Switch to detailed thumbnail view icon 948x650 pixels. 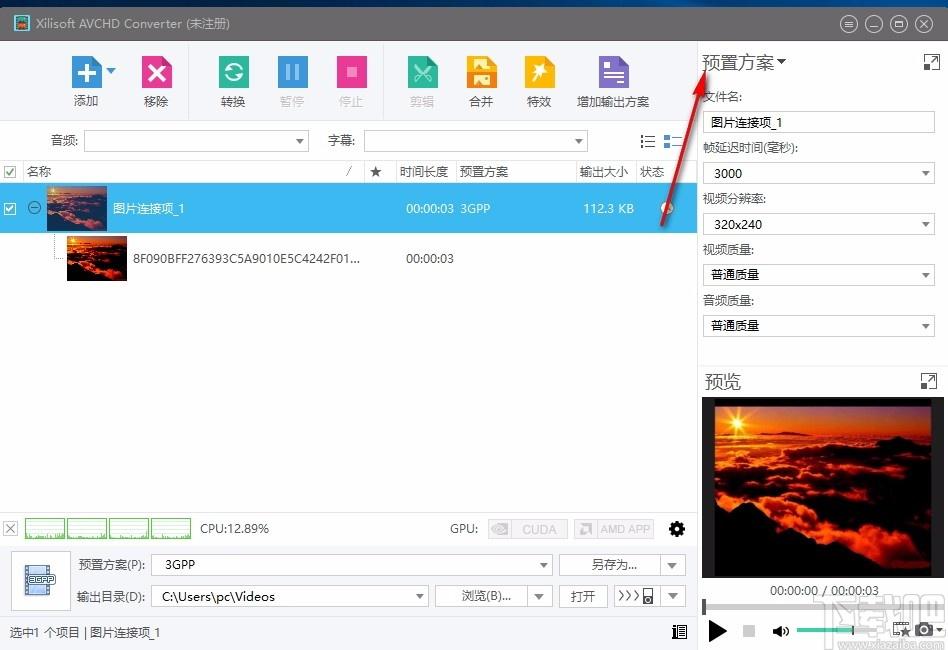(672, 141)
